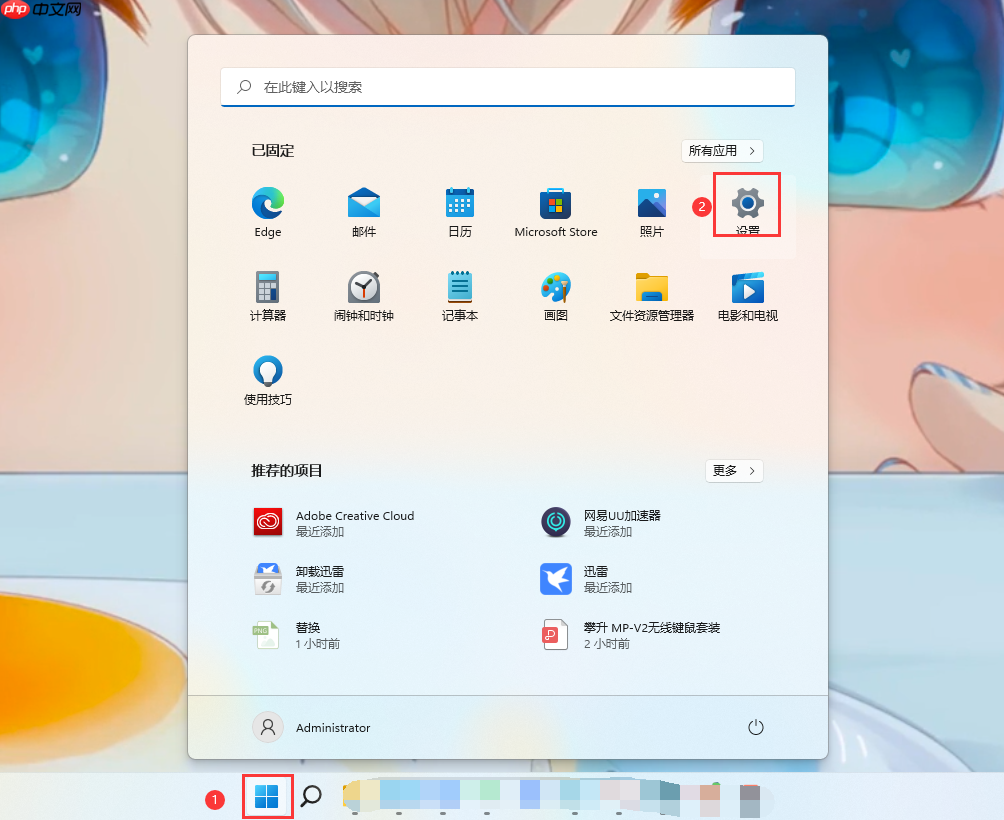Open 记事本 notepad
The height and width of the screenshot is (820, 1004).
click(x=459, y=288)
